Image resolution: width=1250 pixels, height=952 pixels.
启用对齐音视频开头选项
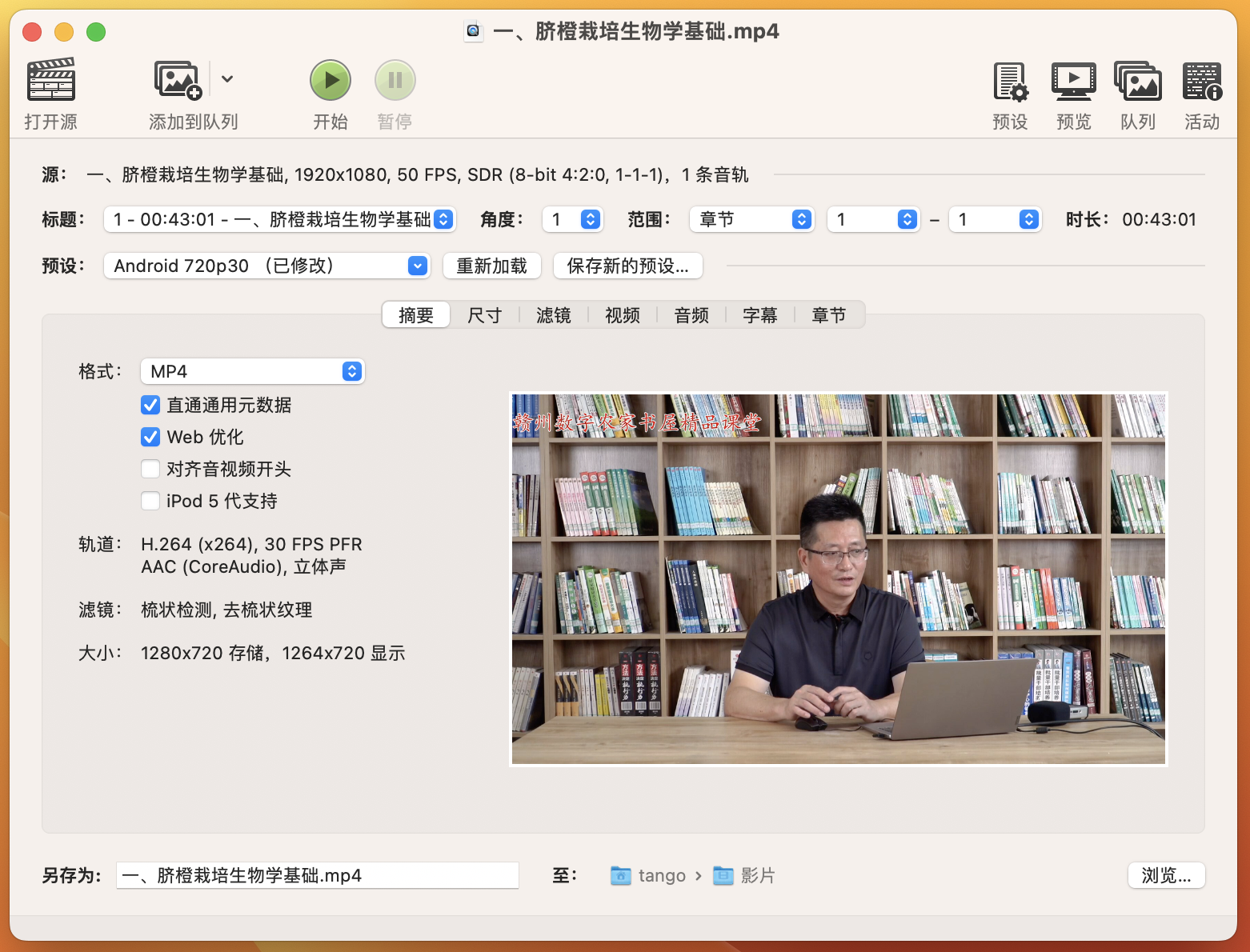150,469
